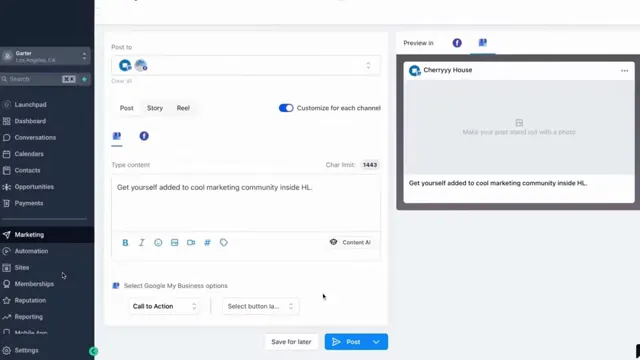Screen dimensions: 640x360
Task: Click the preview caption text
Action: (x=498, y=183)
